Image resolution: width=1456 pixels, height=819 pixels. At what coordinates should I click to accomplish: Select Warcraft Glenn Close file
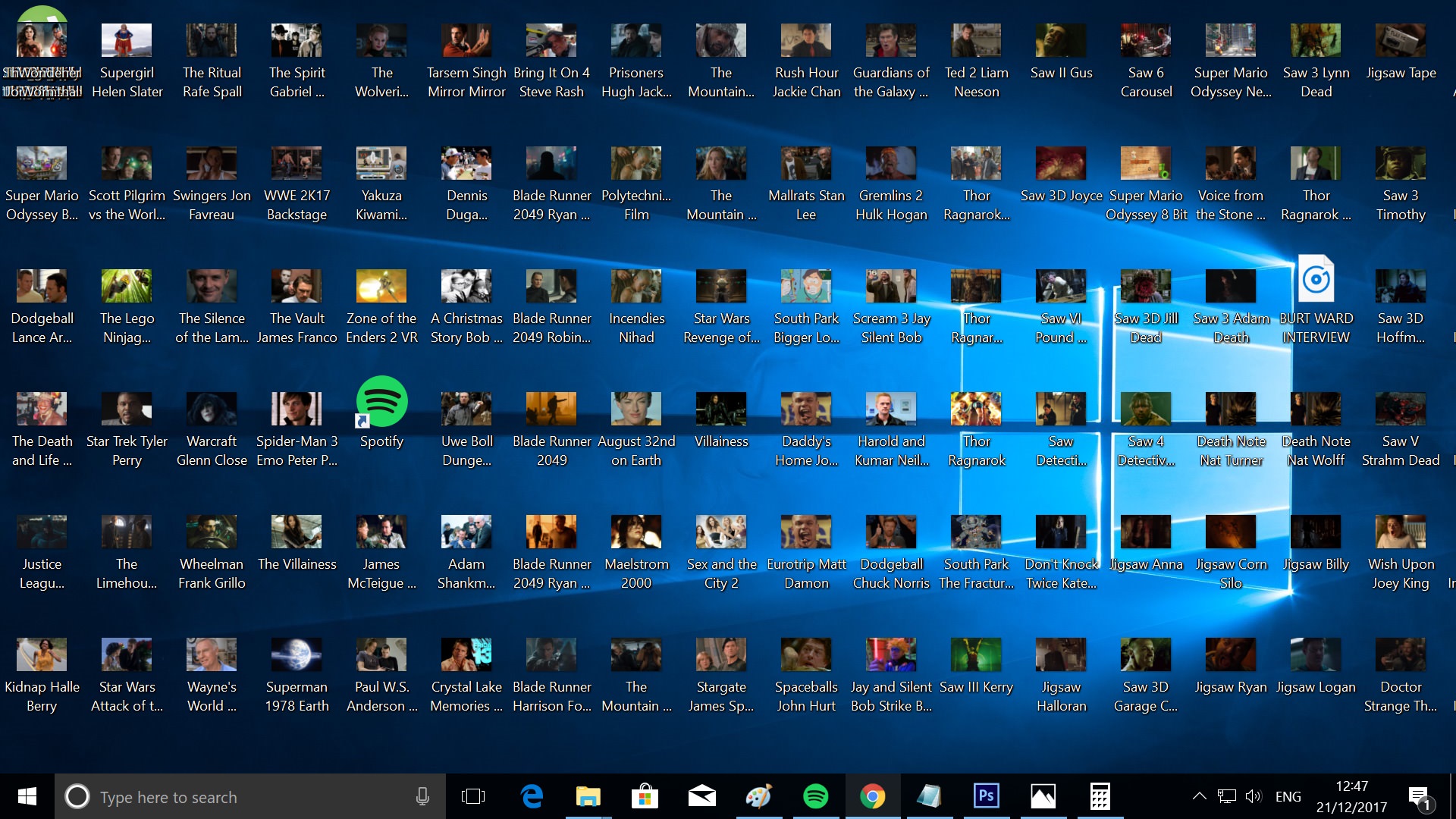tap(212, 431)
